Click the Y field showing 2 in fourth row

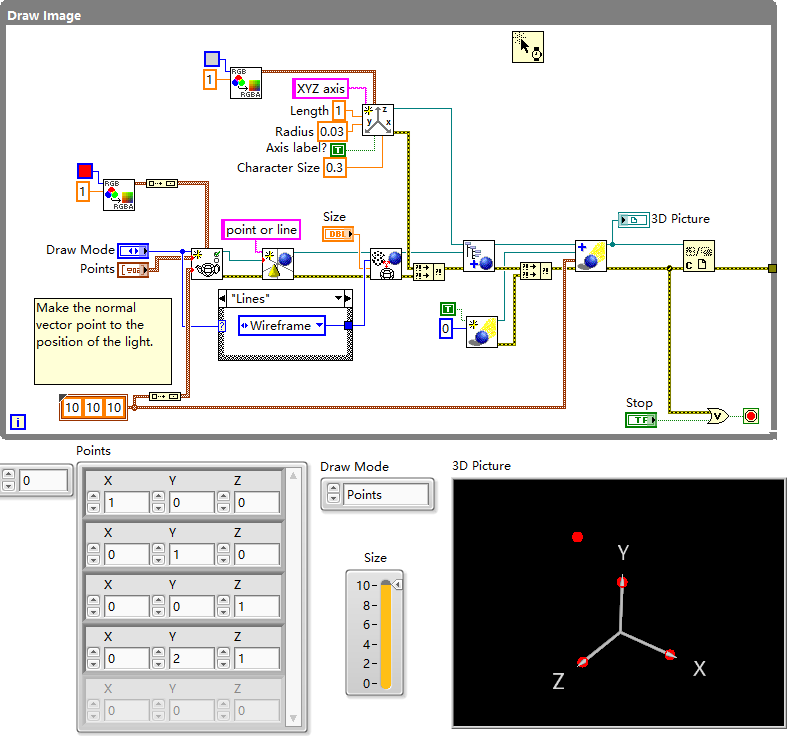click(191, 658)
